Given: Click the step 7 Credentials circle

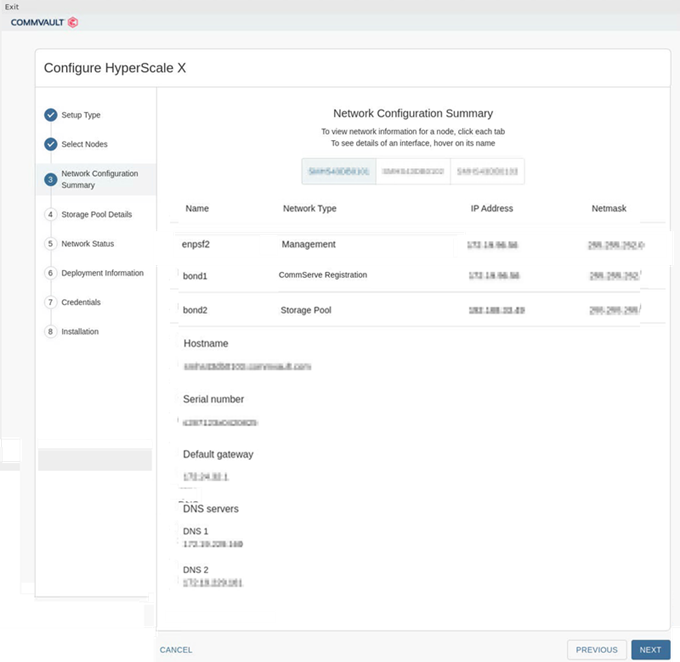Looking at the screenshot, I should point(50,302).
